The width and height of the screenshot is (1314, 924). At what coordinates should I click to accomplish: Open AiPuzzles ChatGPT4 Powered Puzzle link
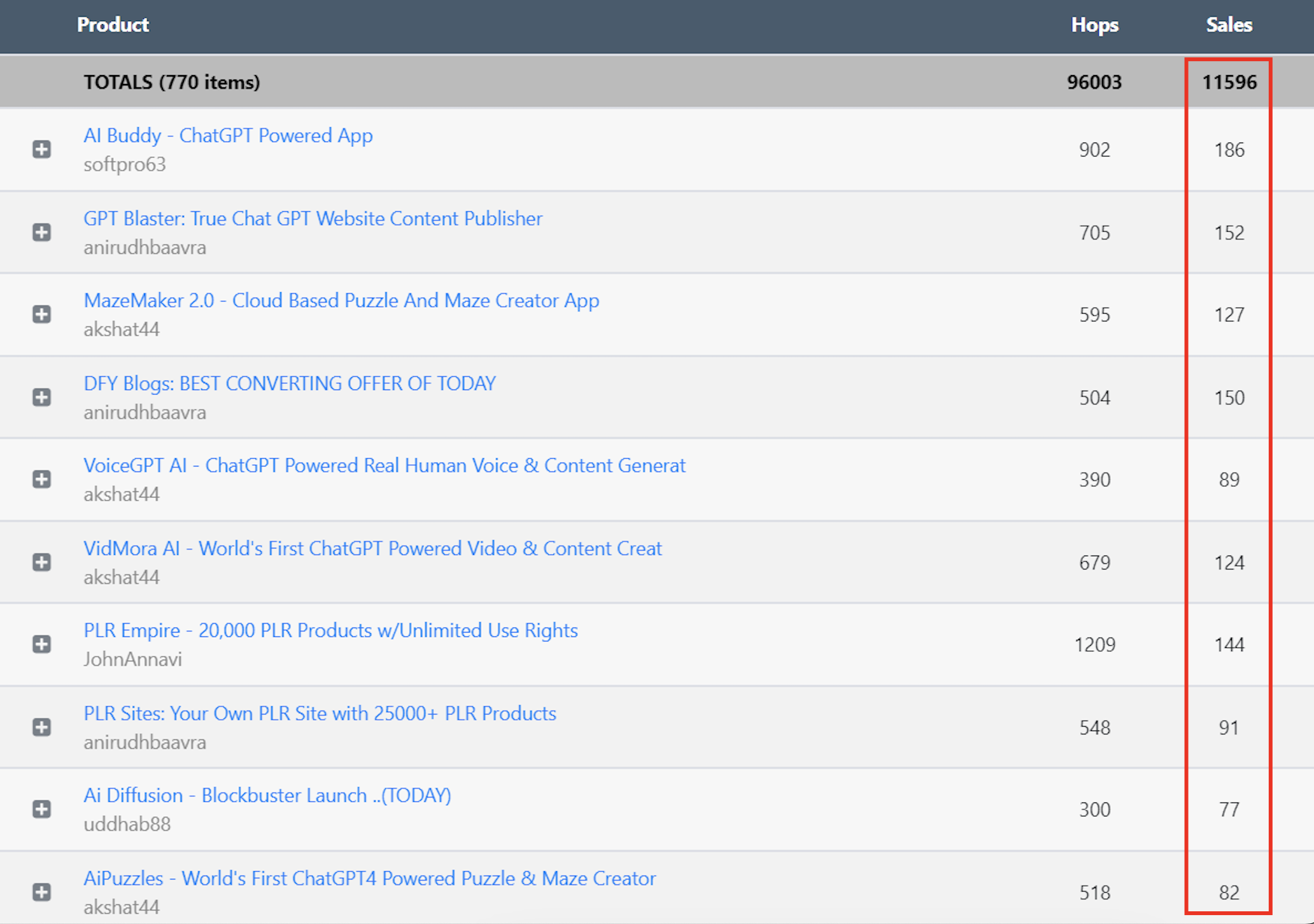pyautogui.click(x=369, y=878)
